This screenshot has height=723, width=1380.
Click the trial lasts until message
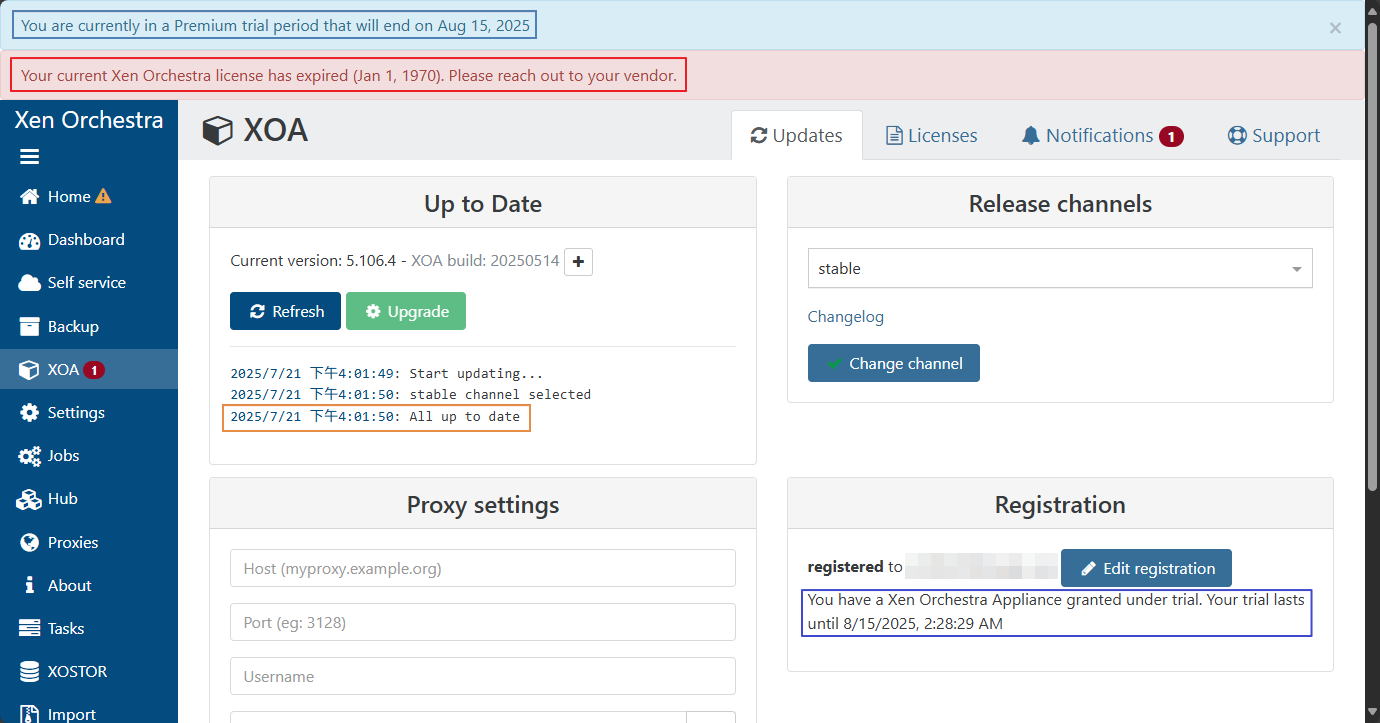1056,612
